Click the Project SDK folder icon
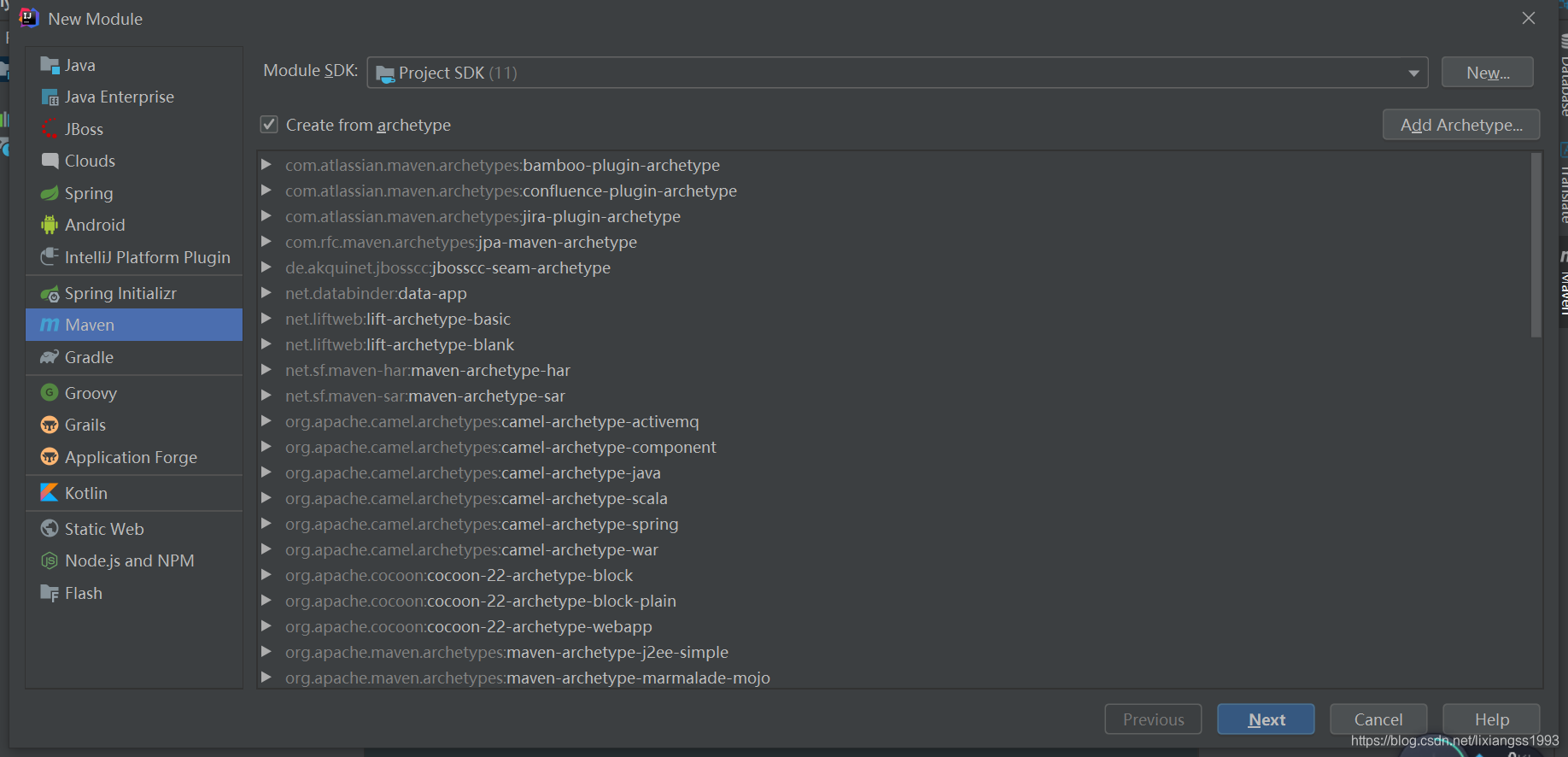This screenshot has height=757, width=1568. (385, 73)
